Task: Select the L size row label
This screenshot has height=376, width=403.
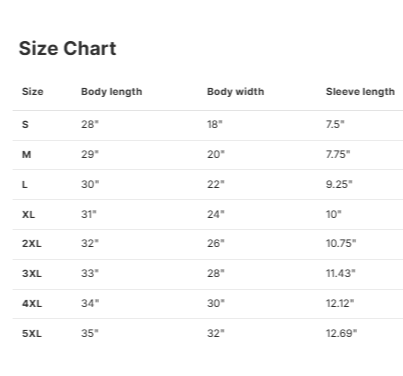Action: pyautogui.click(x=25, y=184)
